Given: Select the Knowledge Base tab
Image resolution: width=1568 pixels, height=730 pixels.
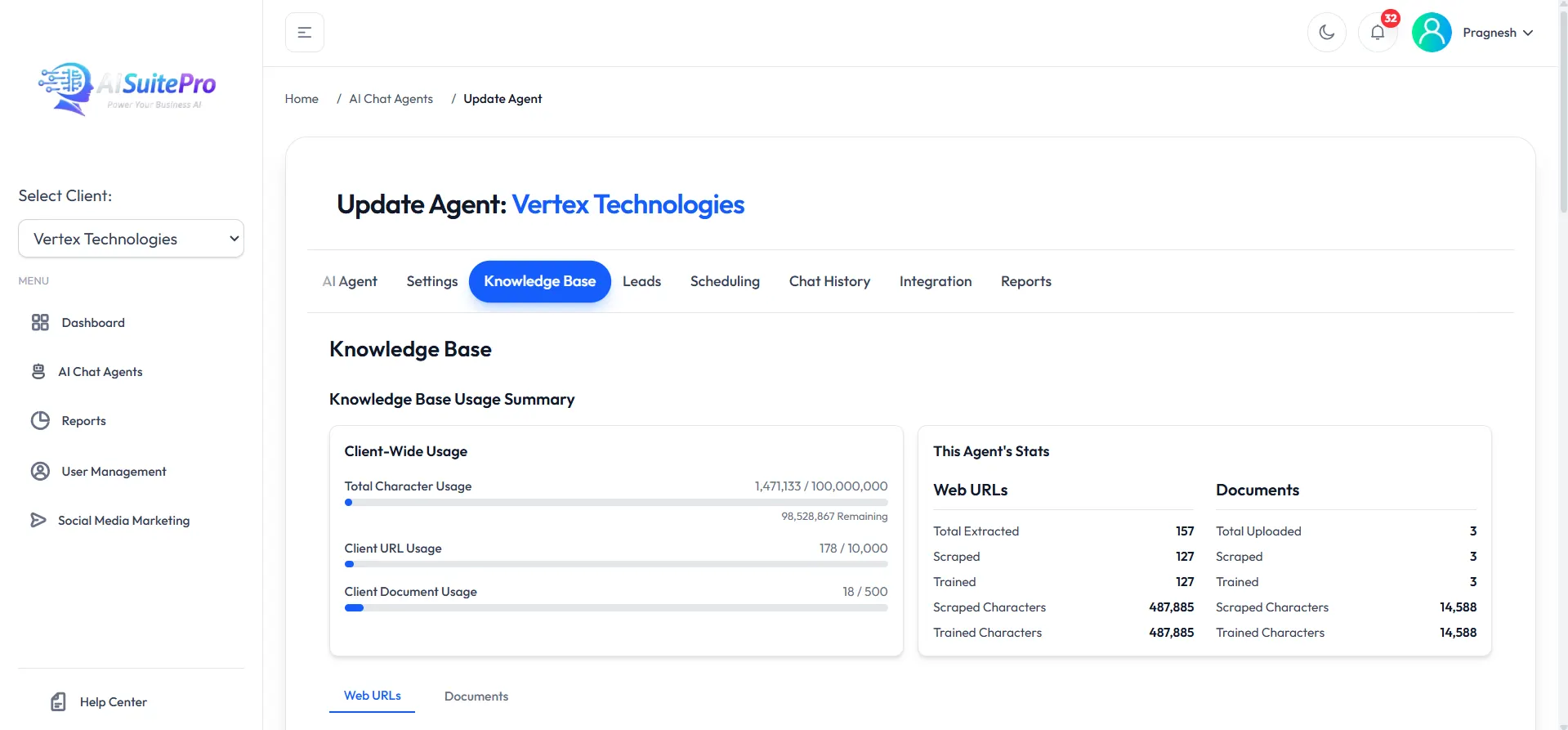Looking at the screenshot, I should (x=540, y=281).
